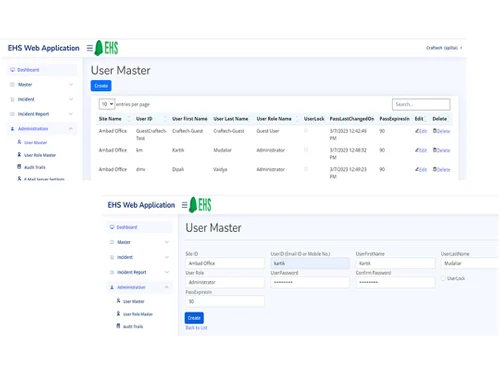Image resolution: width=500 pixels, height=375 pixels.
Task: Expand the Master menu in the lower sidebar
Action: [x=140, y=242]
